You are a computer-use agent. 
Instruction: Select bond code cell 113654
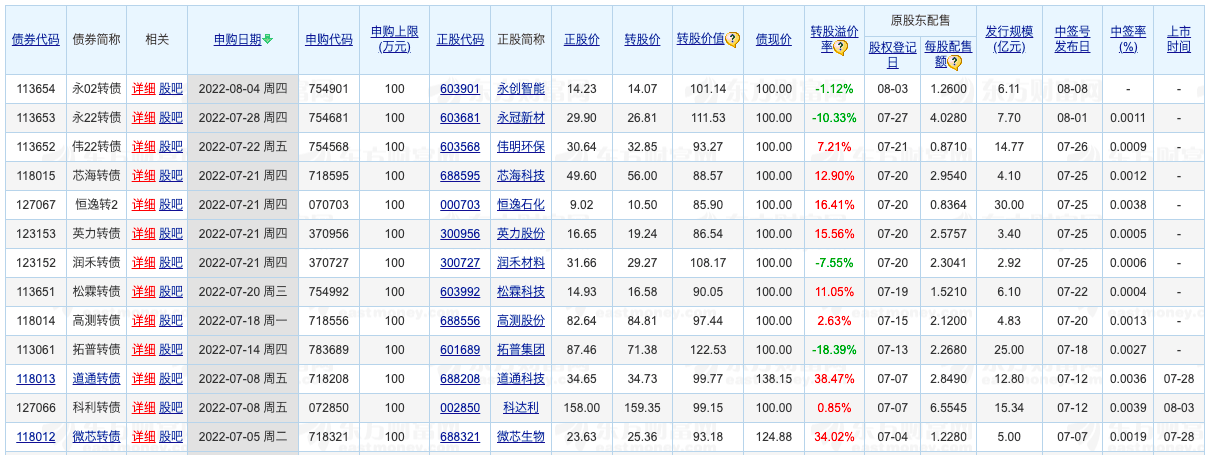click(x=35, y=89)
